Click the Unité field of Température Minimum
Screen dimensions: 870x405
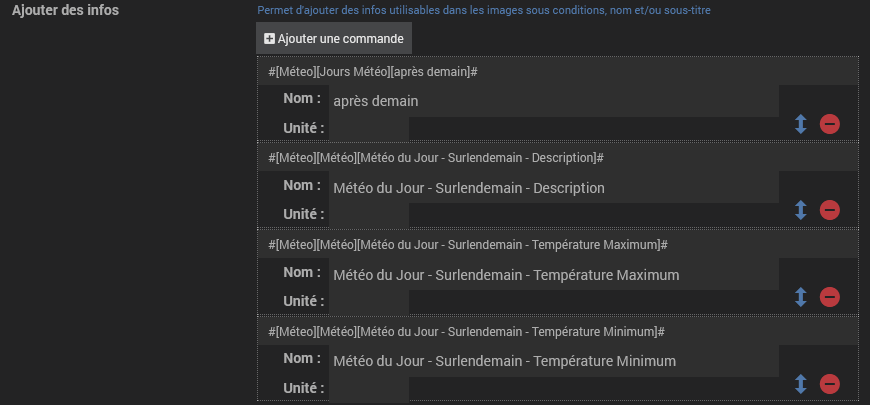pos(369,388)
